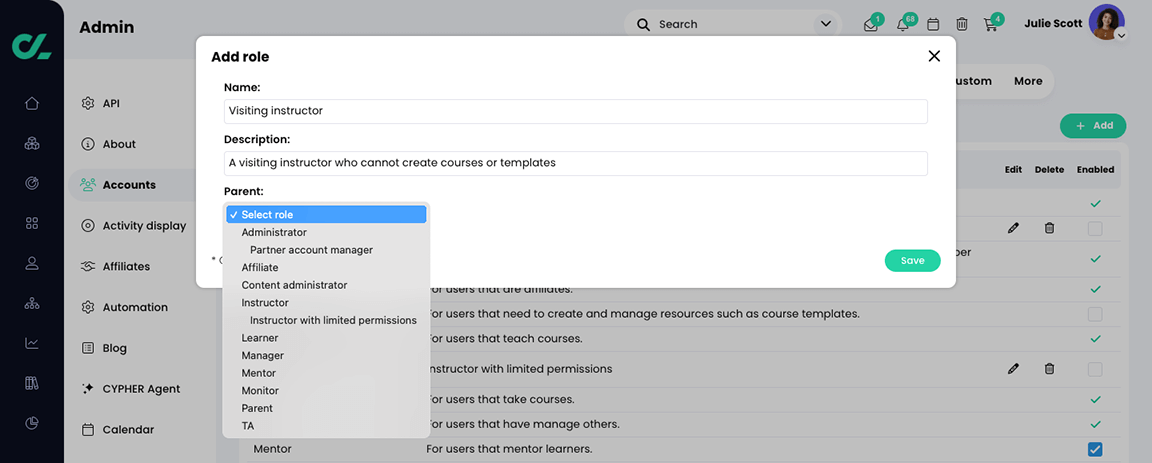Save the new role
Viewport: 1152px width, 463px height.
(912, 261)
